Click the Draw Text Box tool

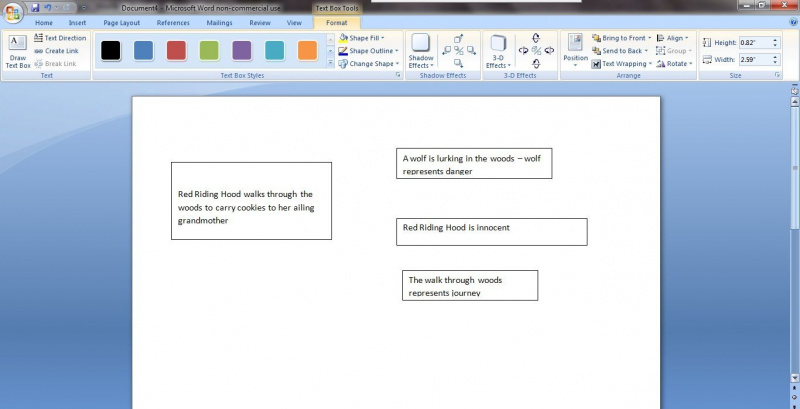(18, 52)
